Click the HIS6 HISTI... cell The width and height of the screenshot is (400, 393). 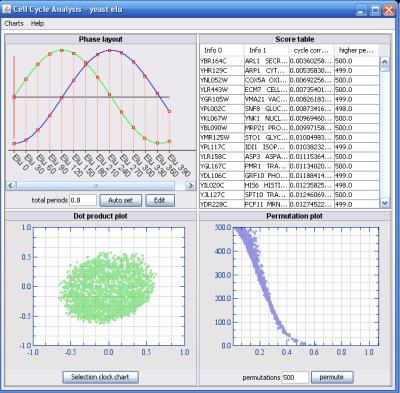coord(266,185)
